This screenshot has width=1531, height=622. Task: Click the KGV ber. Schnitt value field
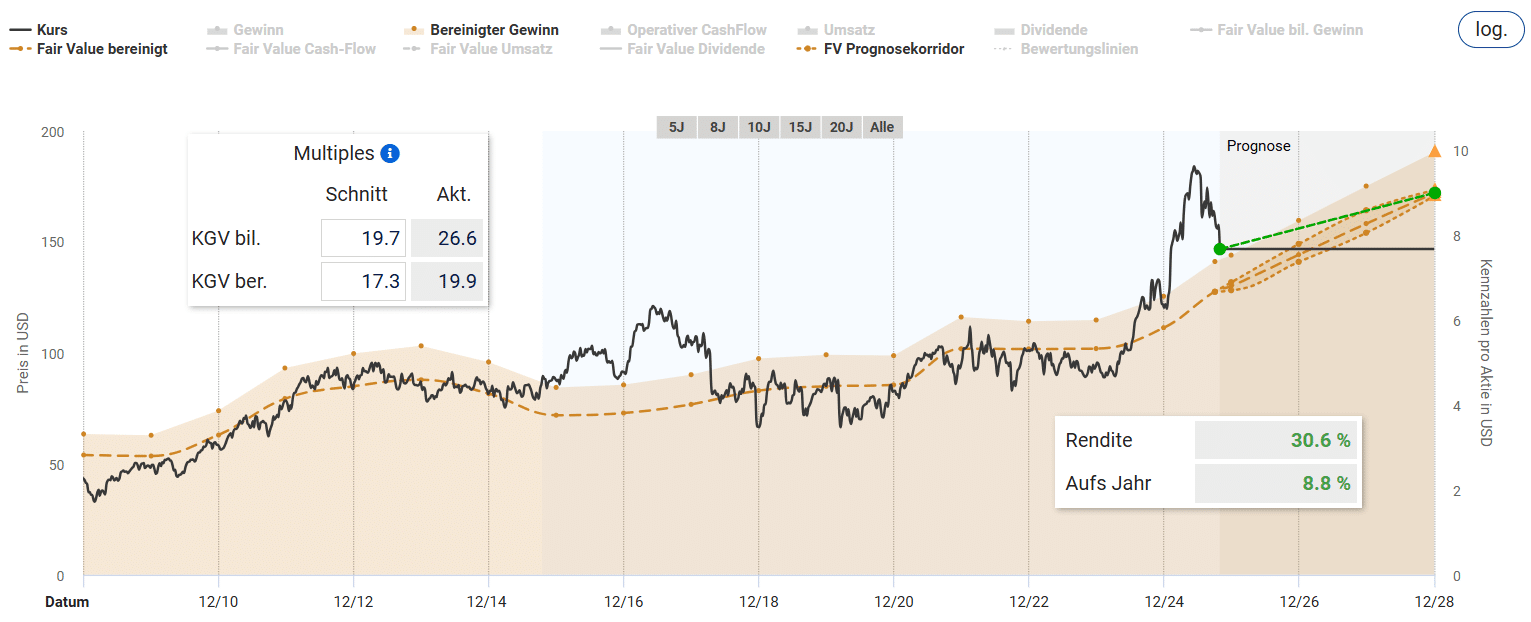[363, 281]
